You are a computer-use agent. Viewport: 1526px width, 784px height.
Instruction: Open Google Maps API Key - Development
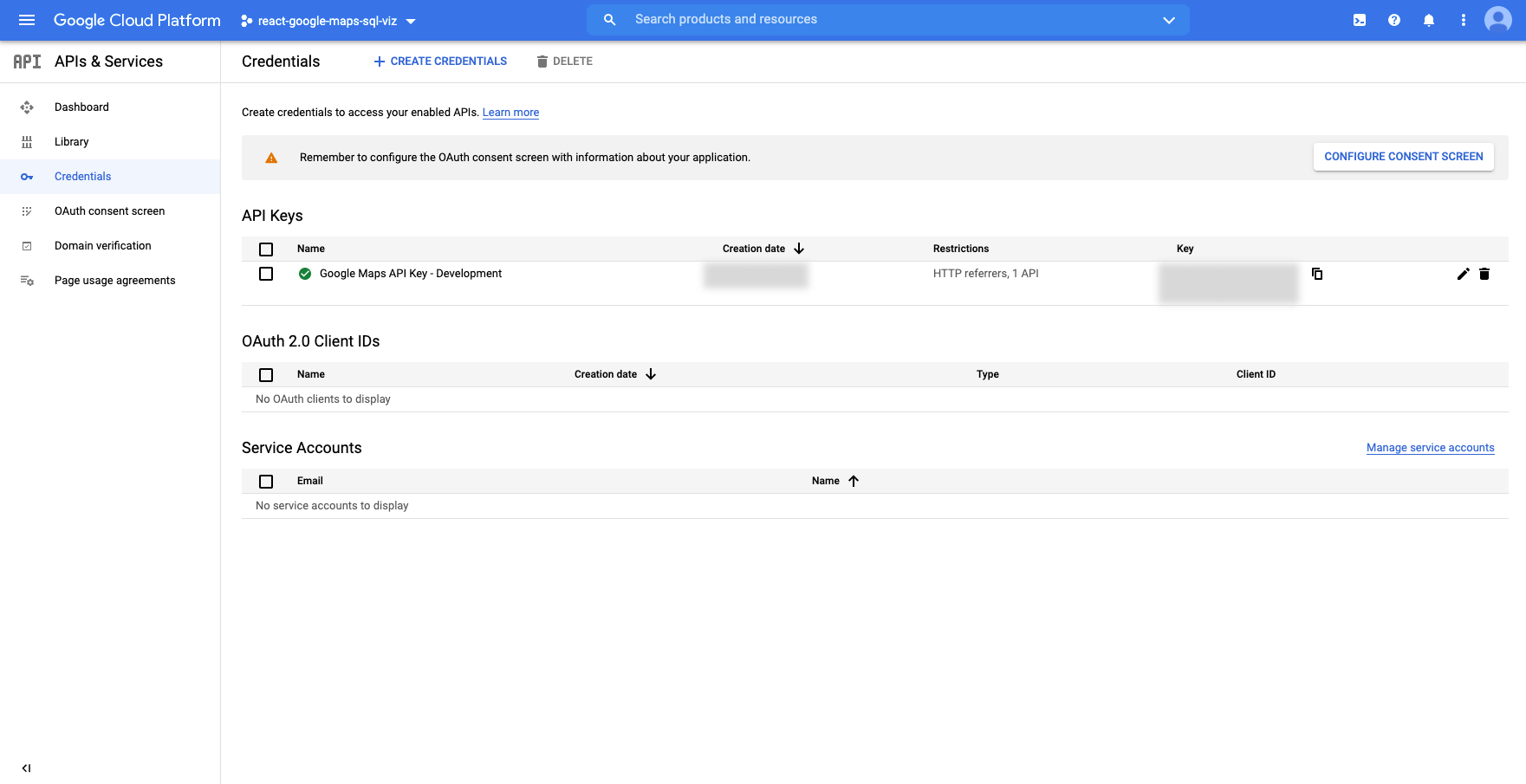point(411,274)
